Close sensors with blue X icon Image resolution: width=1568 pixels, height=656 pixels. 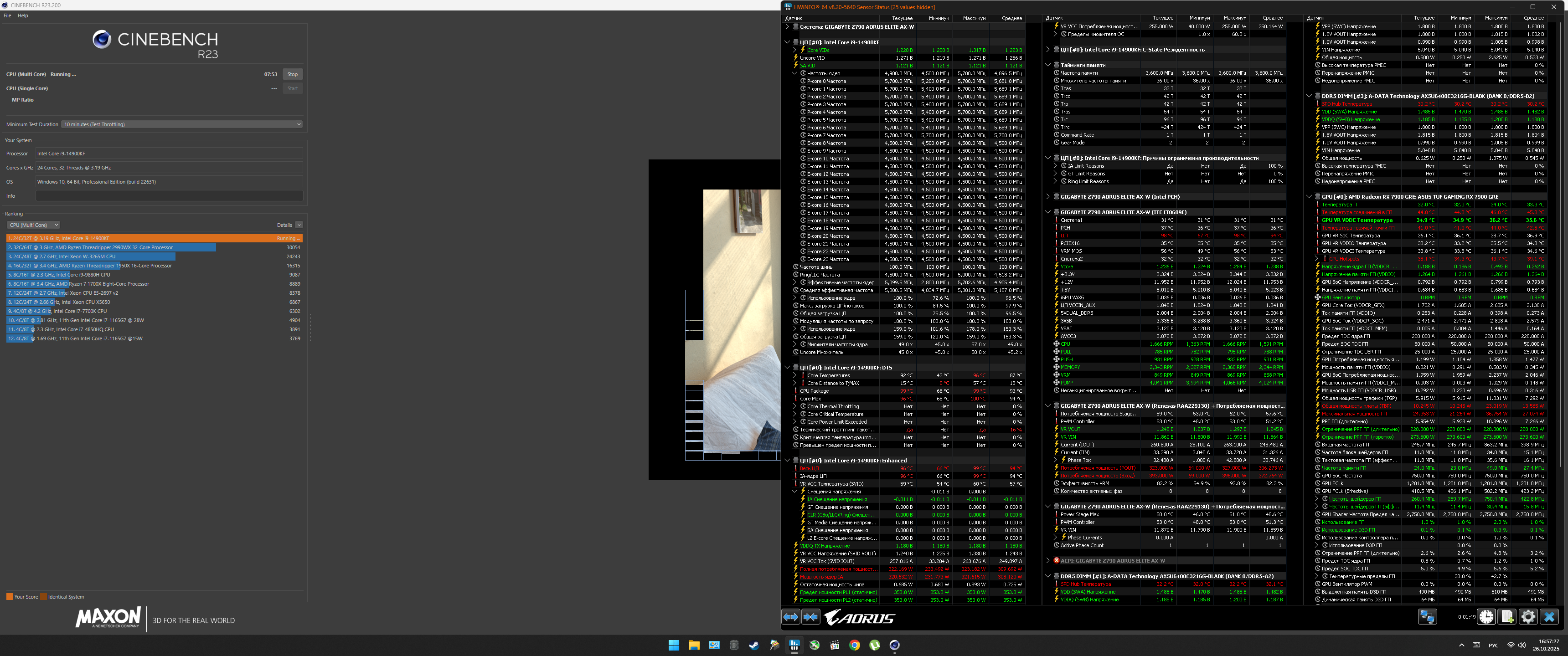pyautogui.click(x=1549, y=617)
